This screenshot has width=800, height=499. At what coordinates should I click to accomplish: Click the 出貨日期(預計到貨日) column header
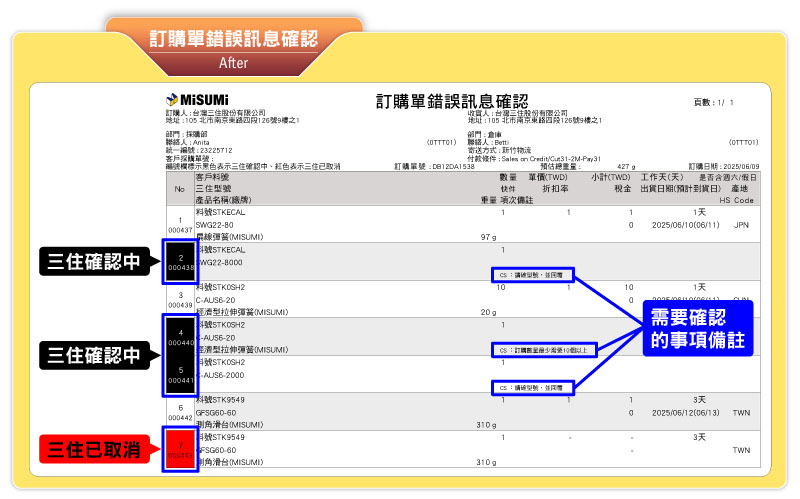[x=681, y=188]
